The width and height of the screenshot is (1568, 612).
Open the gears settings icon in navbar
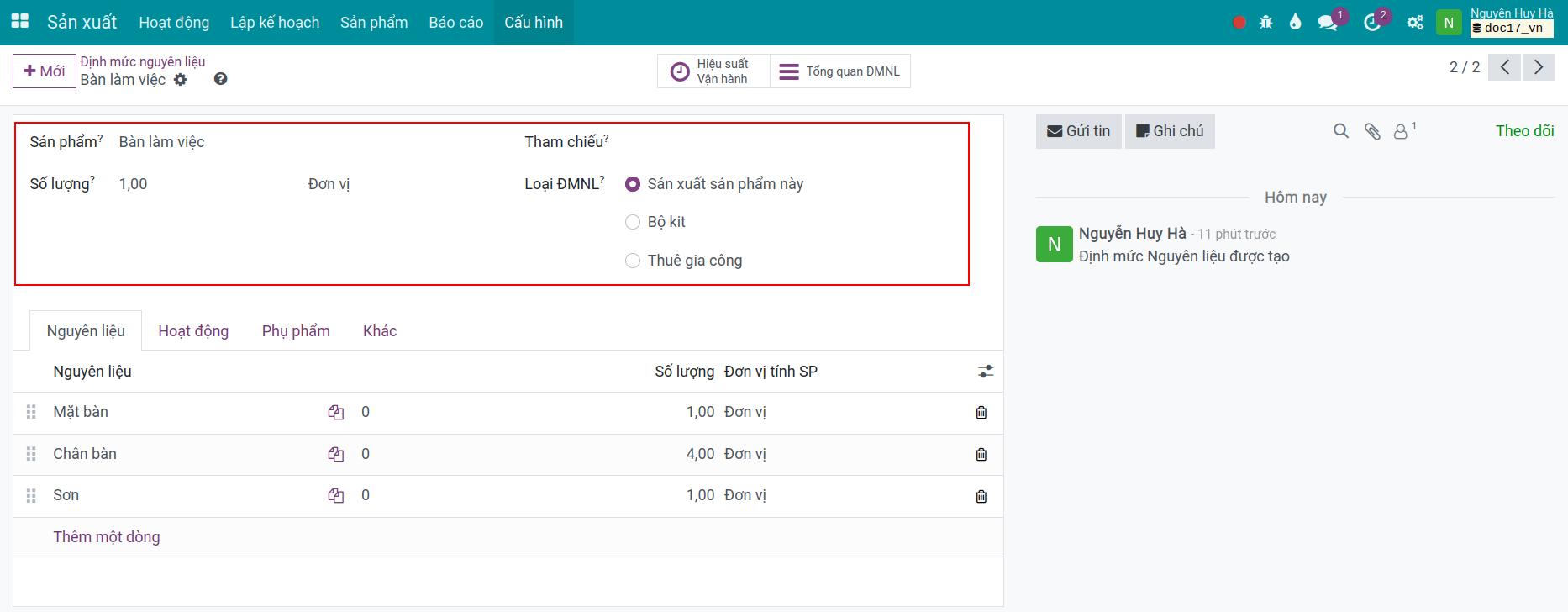click(x=1416, y=23)
